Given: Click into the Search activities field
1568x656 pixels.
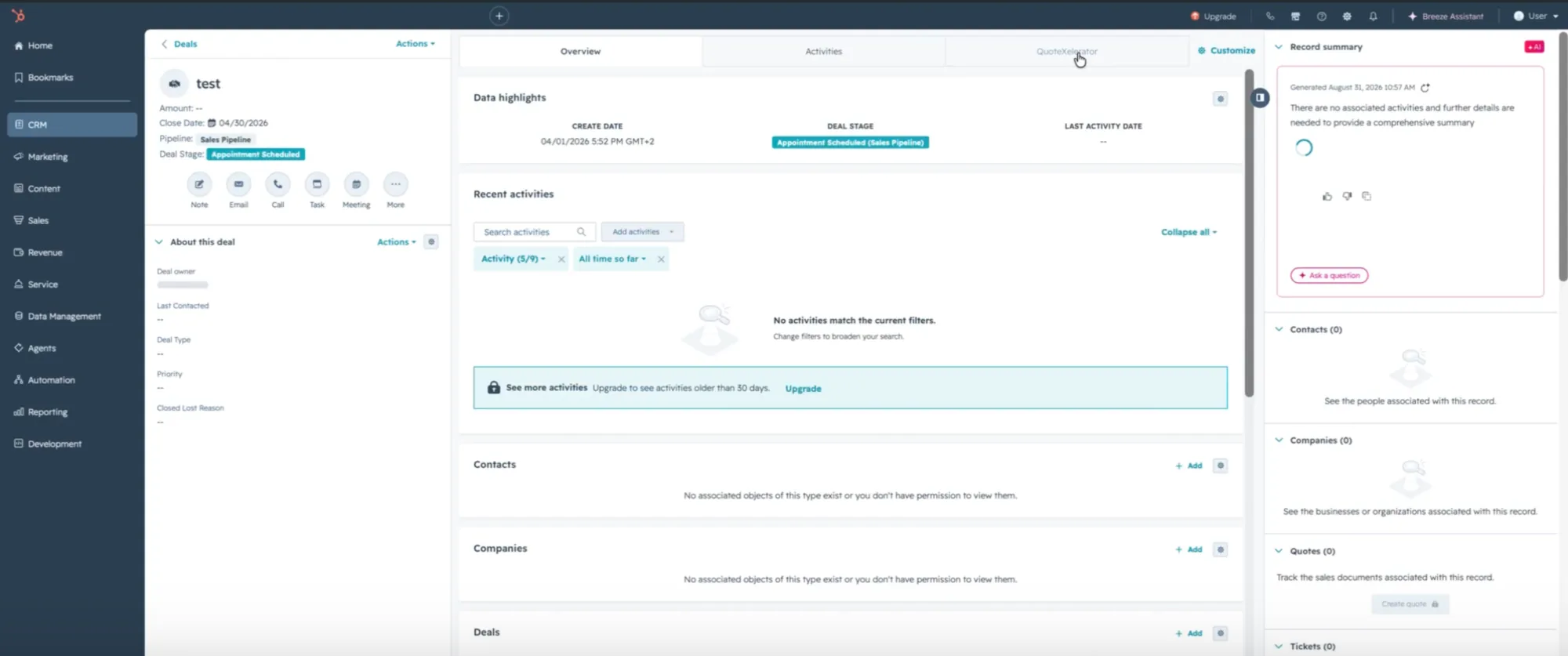Looking at the screenshot, I should [x=534, y=232].
